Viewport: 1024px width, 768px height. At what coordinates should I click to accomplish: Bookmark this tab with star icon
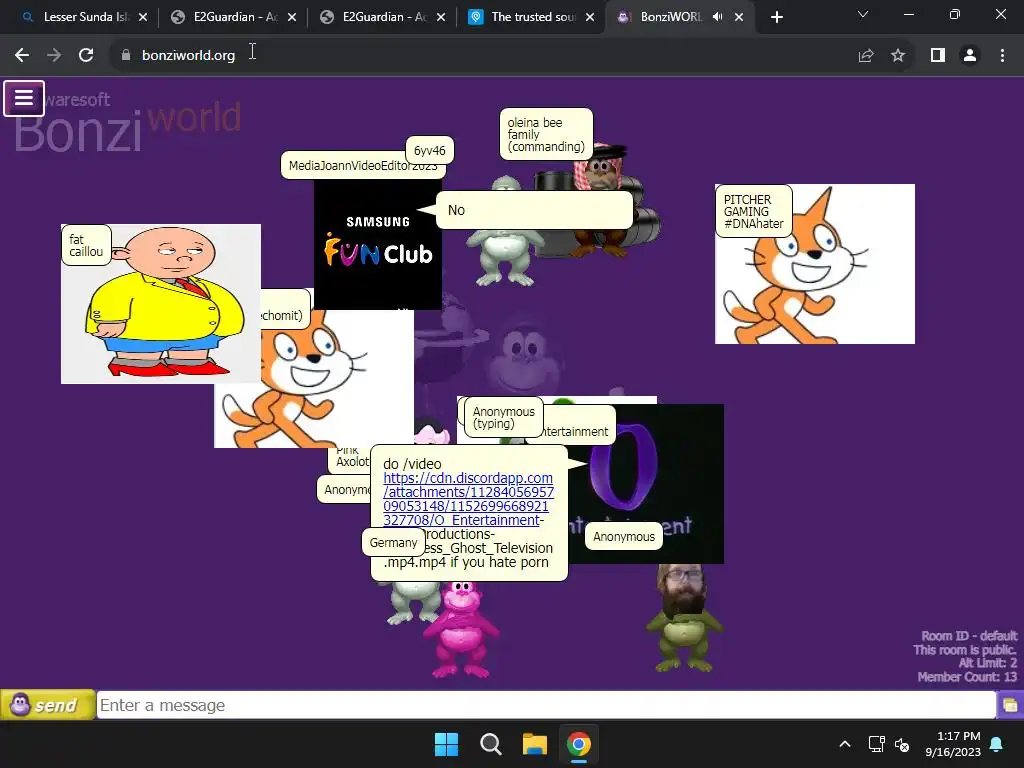[898, 56]
